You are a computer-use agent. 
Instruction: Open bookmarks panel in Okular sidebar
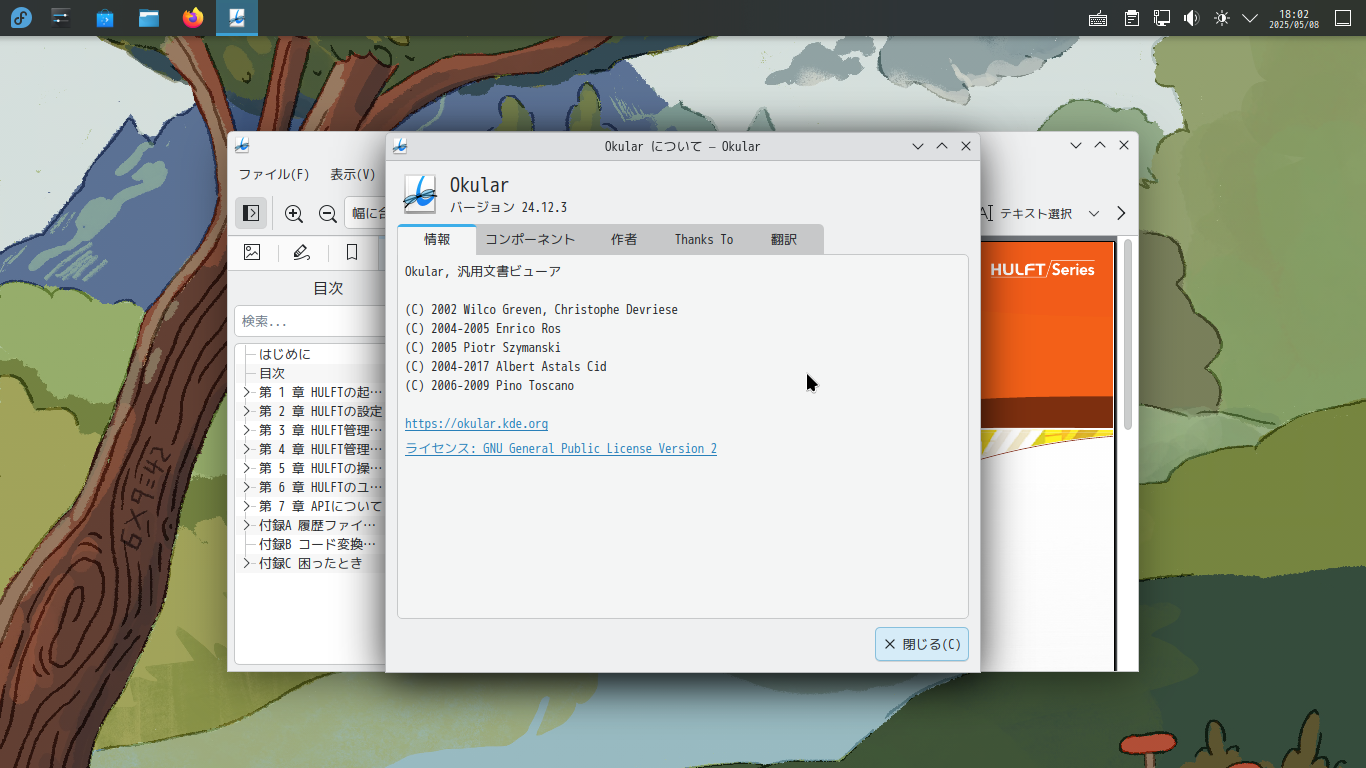pyautogui.click(x=352, y=253)
